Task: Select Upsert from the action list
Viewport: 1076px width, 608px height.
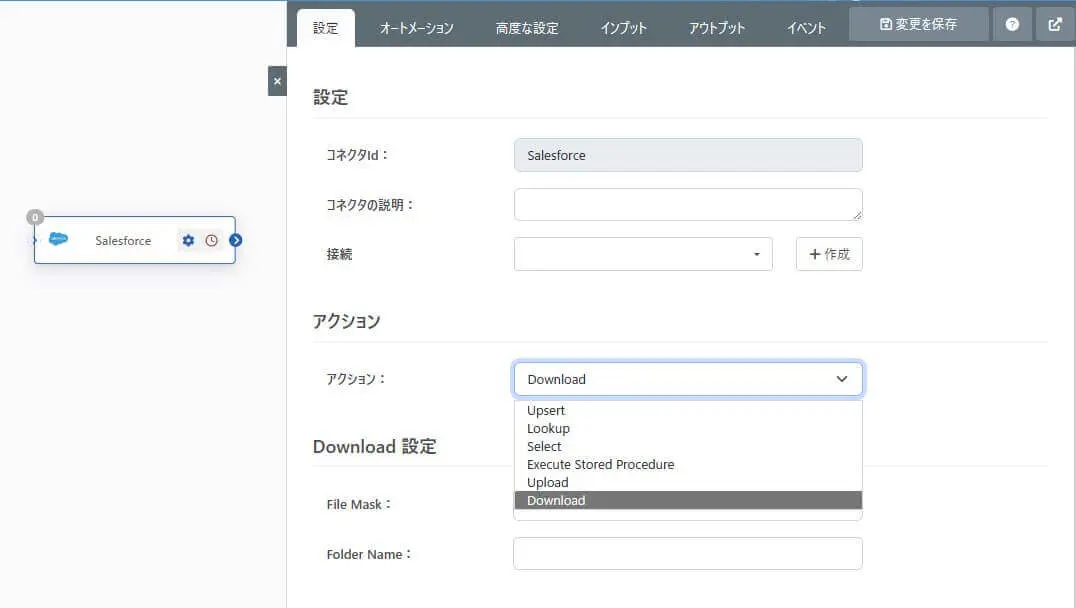Action: 546,410
